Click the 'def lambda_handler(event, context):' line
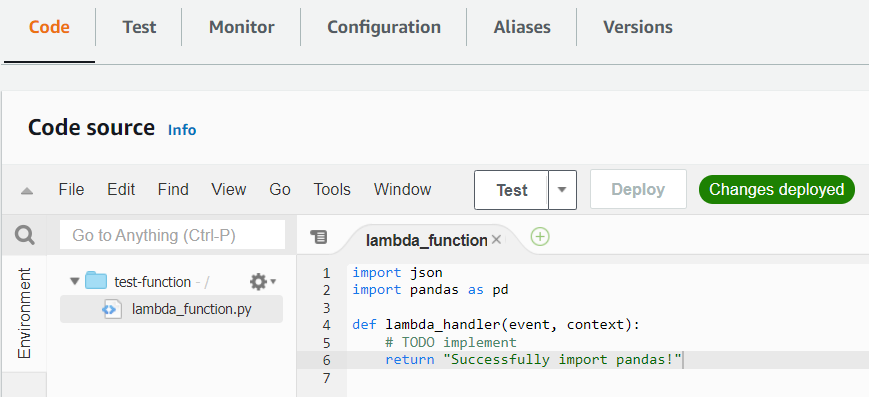869x397 pixels. tap(496, 324)
